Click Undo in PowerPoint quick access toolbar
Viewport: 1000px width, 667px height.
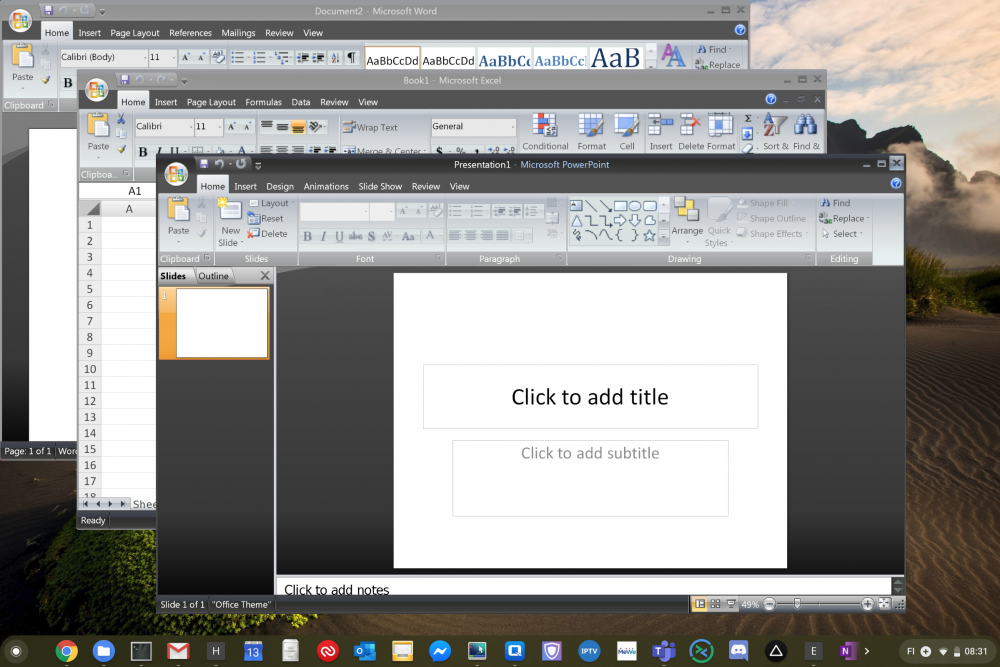[219, 164]
